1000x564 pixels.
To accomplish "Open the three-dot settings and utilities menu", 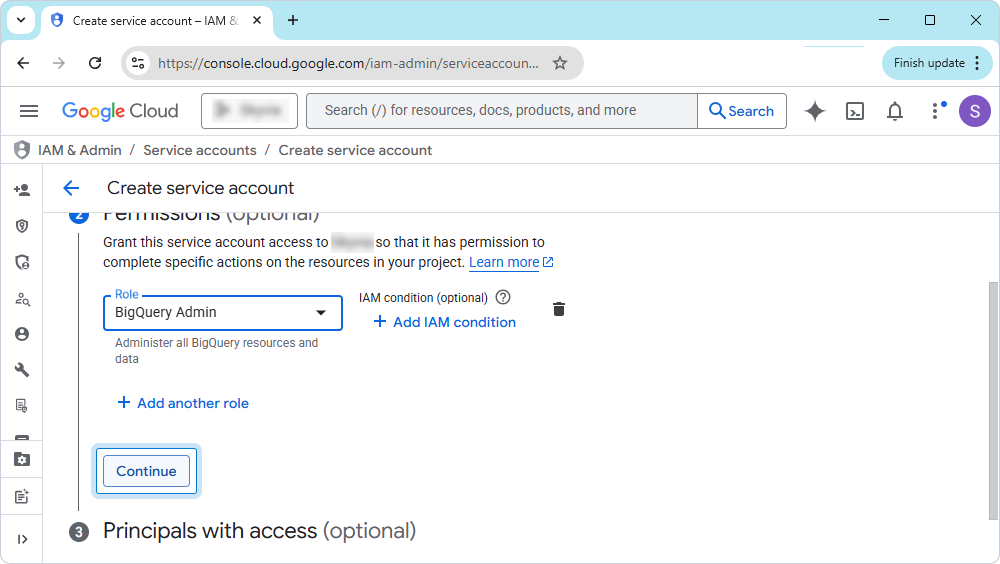I will 935,111.
